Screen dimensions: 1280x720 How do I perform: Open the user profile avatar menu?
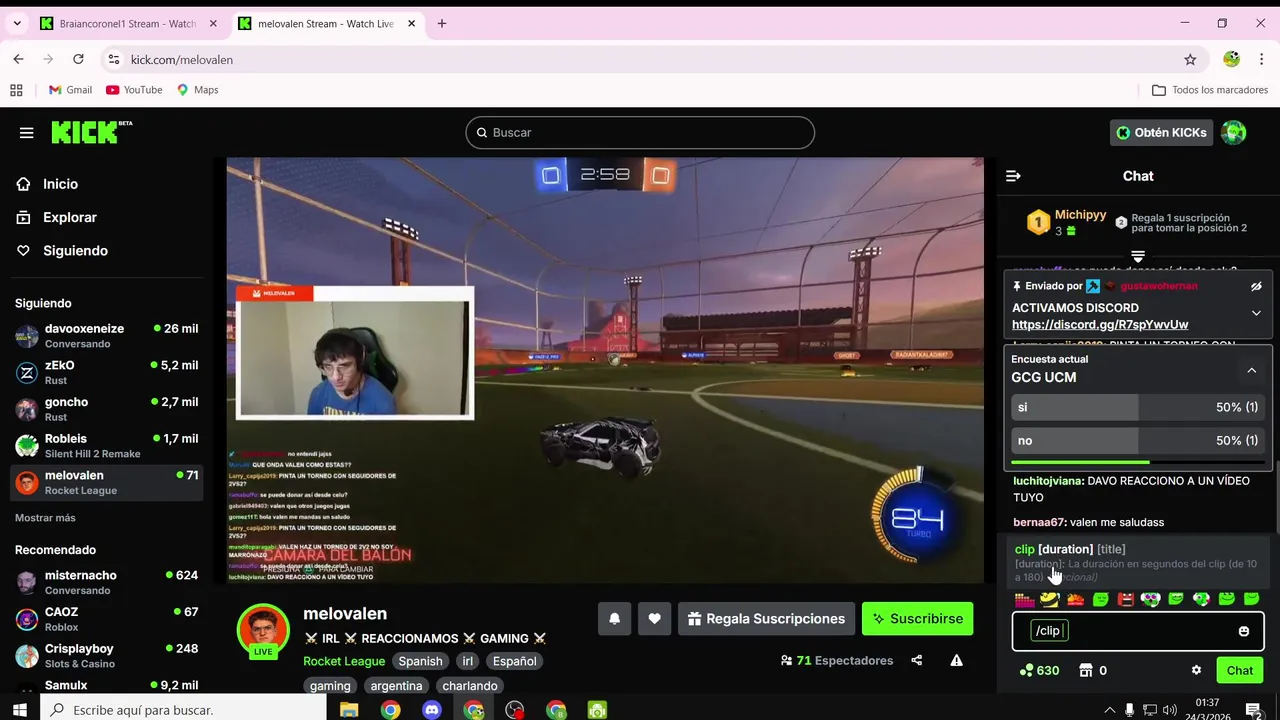pyautogui.click(x=1234, y=132)
